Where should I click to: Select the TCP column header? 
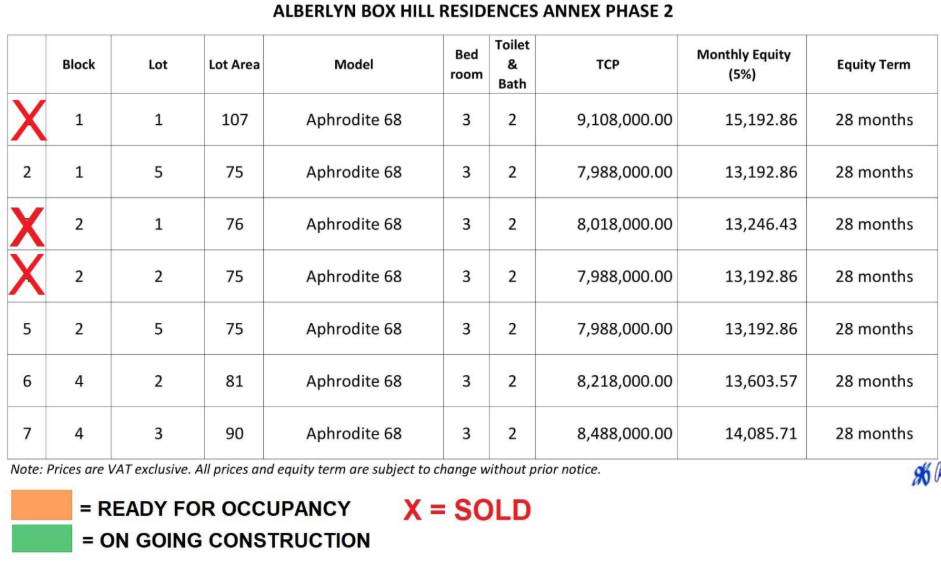tap(607, 65)
